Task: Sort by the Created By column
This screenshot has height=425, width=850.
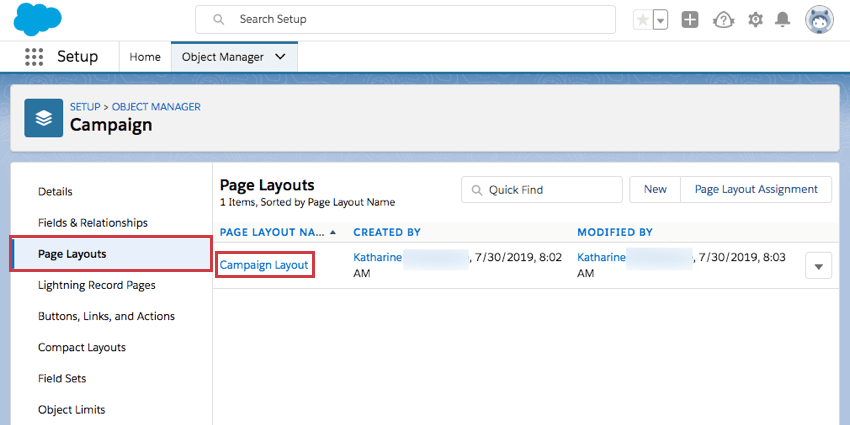Action: [x=387, y=233]
